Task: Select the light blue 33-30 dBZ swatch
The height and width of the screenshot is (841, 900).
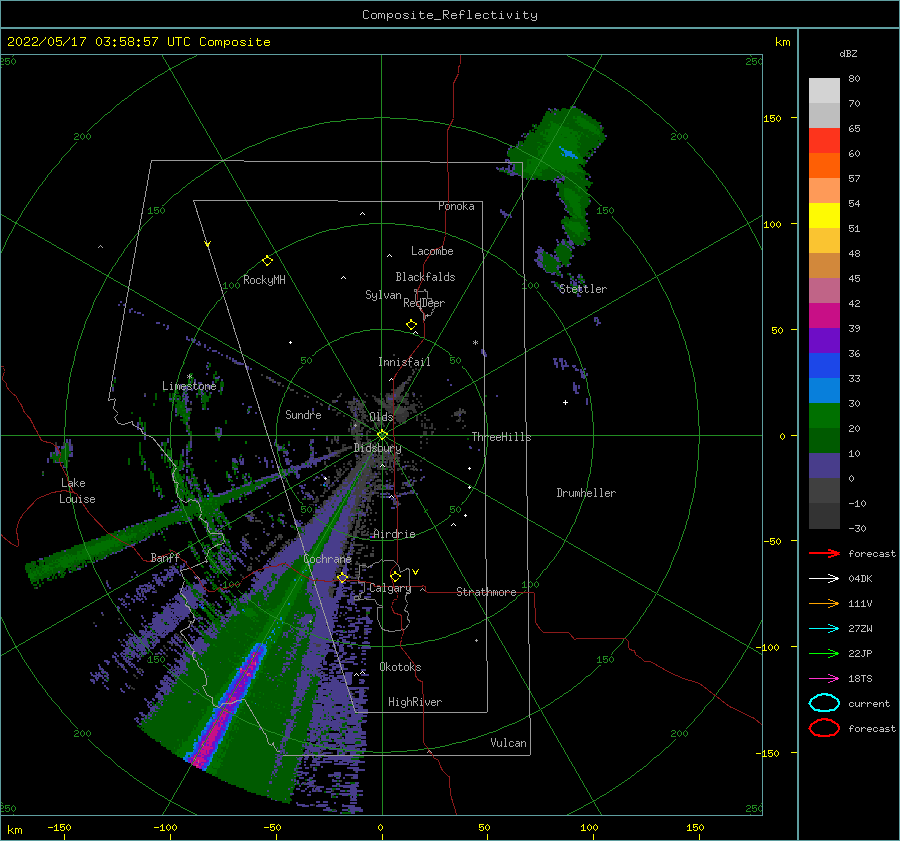Action: pos(824,391)
